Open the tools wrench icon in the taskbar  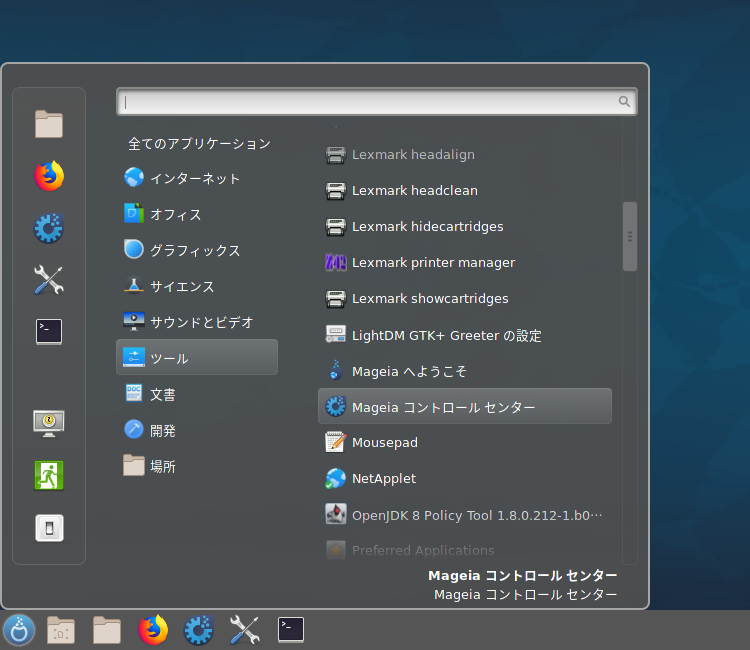click(245, 630)
